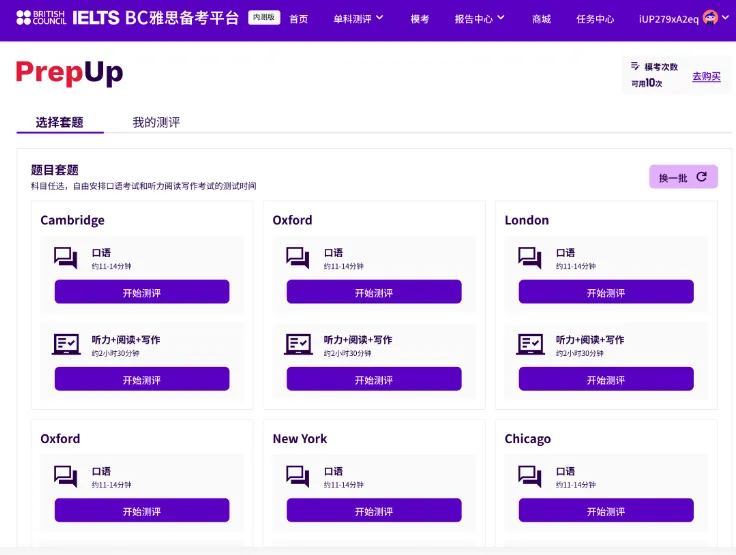The width and height of the screenshot is (736, 555).
Task: Start Cambridge 口语 test
Action: tap(142, 292)
